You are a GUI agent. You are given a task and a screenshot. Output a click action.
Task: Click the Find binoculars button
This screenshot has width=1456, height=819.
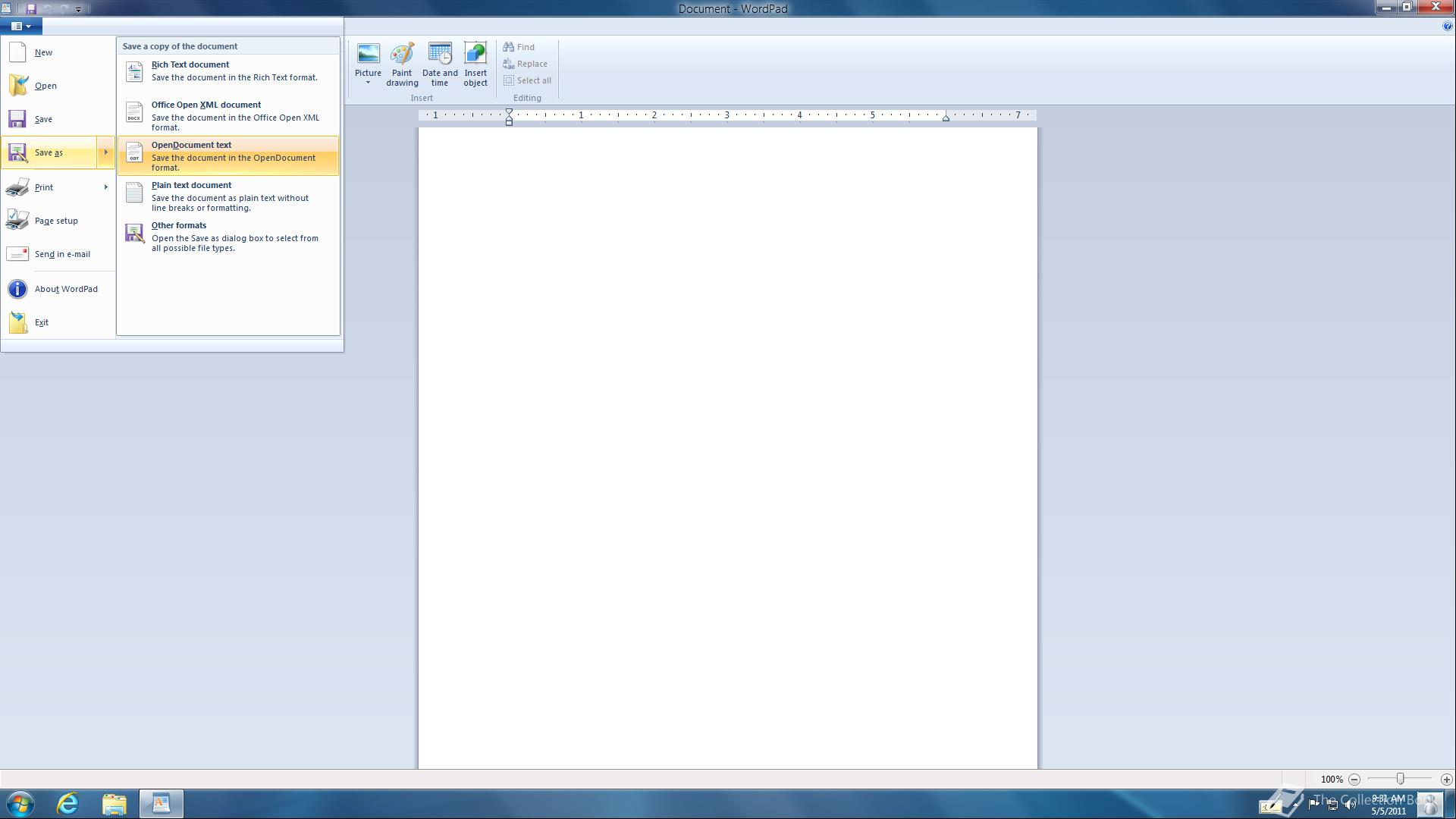[519, 47]
